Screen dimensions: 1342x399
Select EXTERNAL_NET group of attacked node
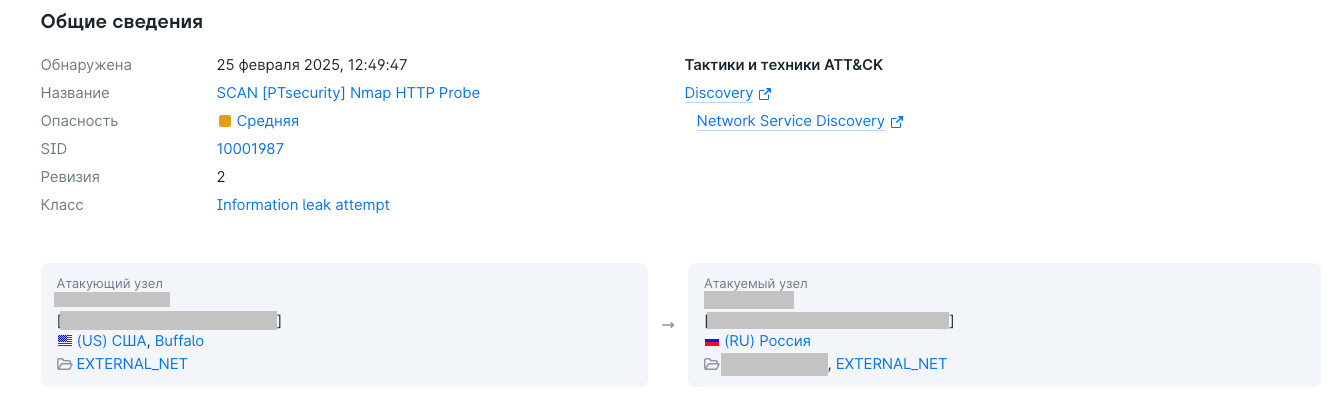pos(891,364)
